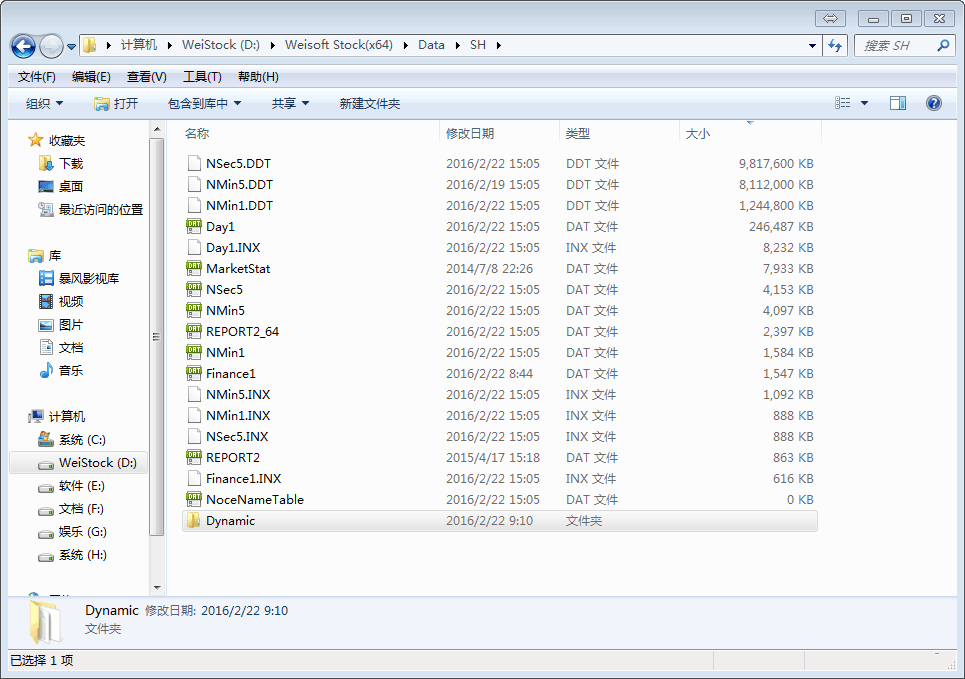Click the search magnifier icon
Image resolution: width=965 pixels, height=679 pixels.
pyautogui.click(x=942, y=45)
